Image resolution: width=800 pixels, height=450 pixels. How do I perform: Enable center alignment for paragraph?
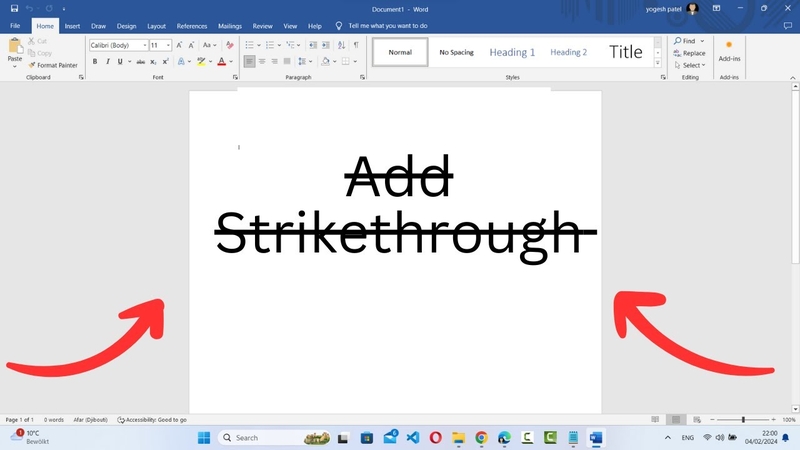[262, 61]
